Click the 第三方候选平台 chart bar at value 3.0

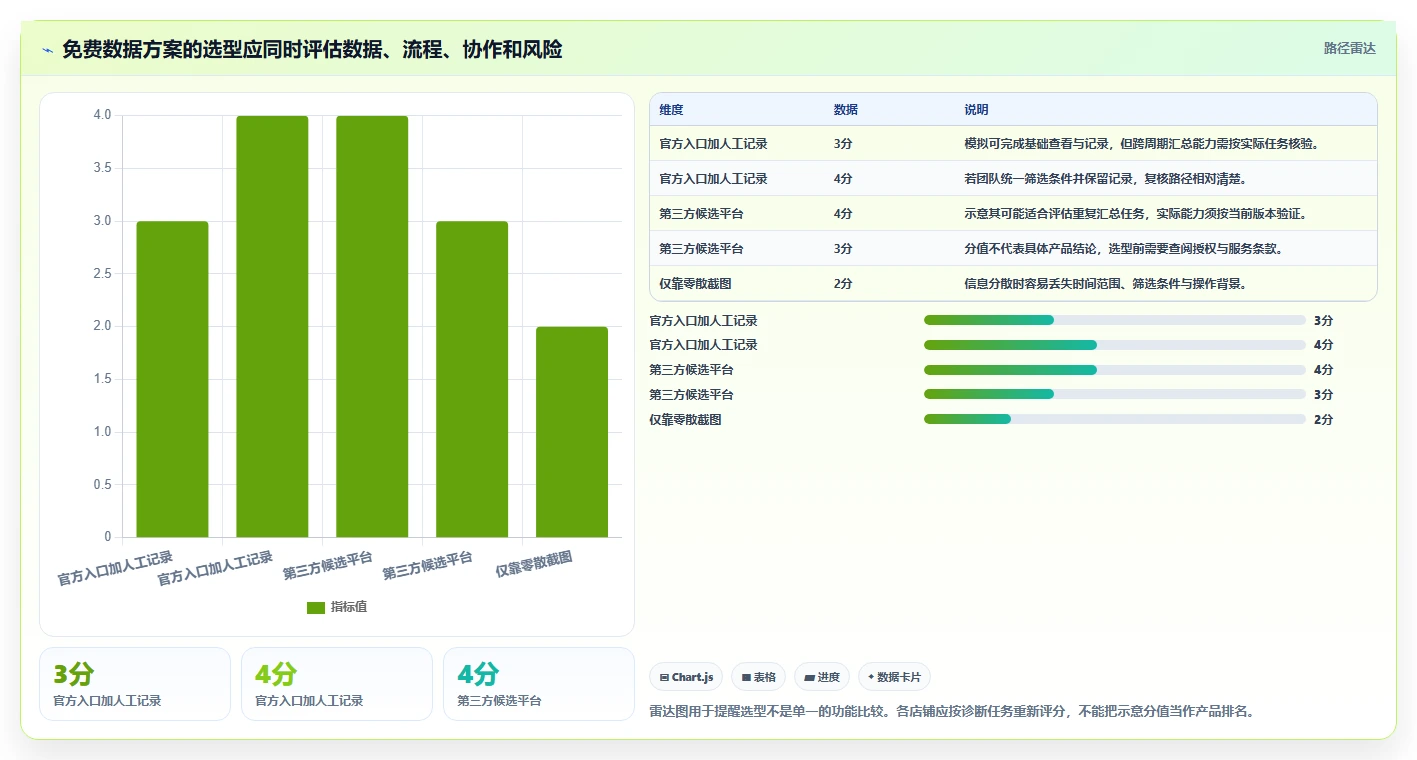point(472,379)
